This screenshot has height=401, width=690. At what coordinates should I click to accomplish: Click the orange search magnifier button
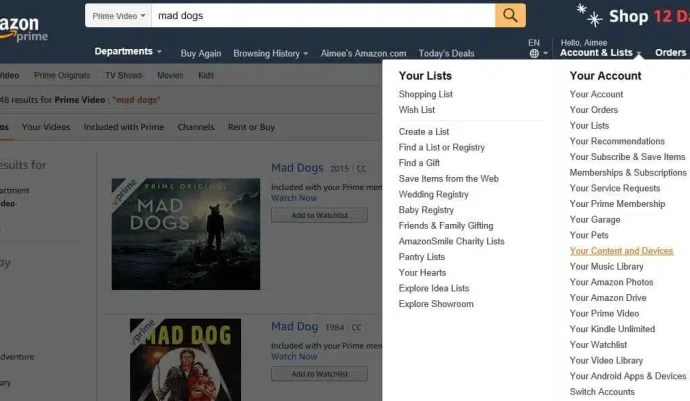510,15
